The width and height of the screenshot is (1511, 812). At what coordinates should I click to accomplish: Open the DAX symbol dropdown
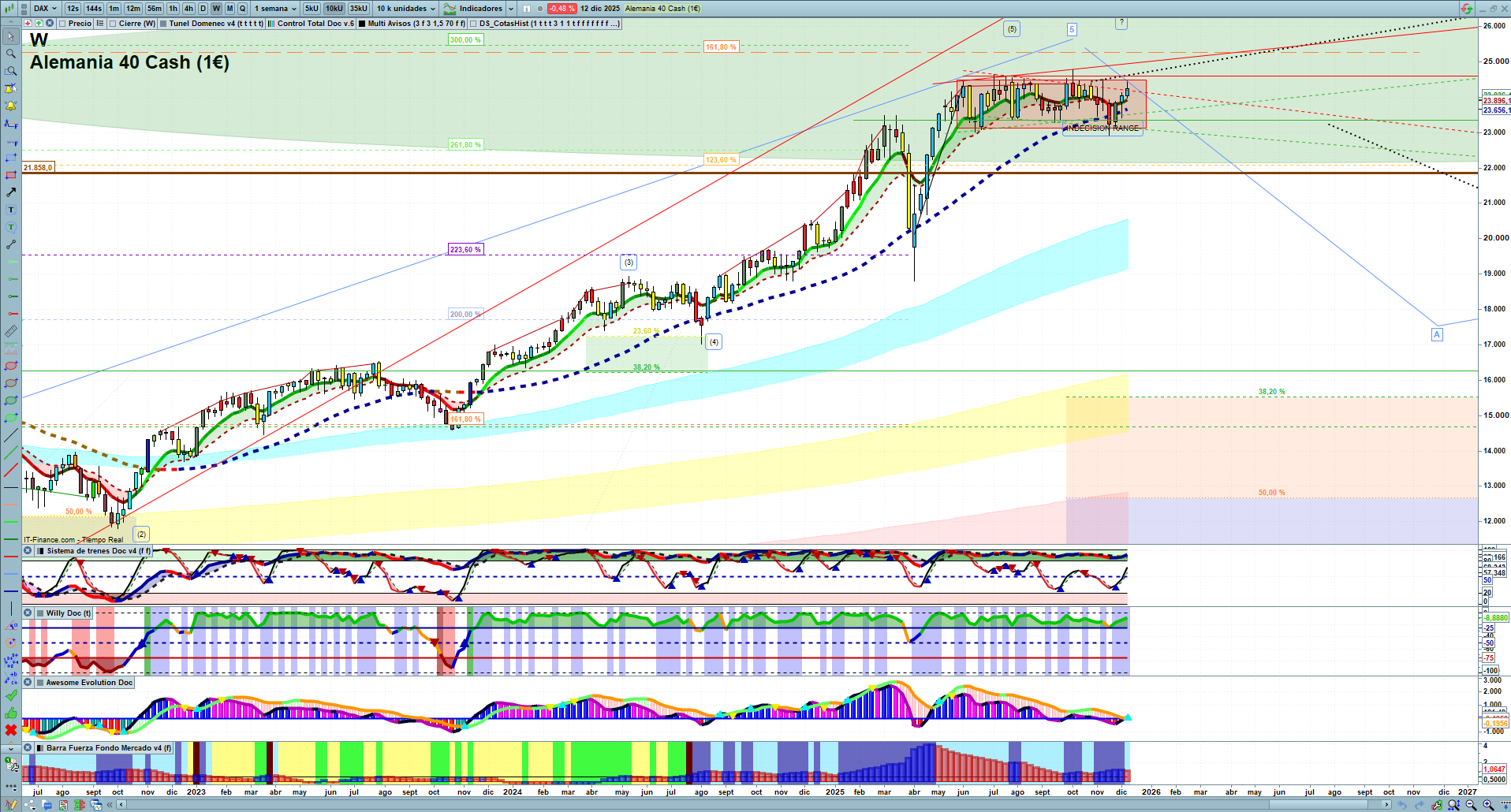click(x=45, y=9)
